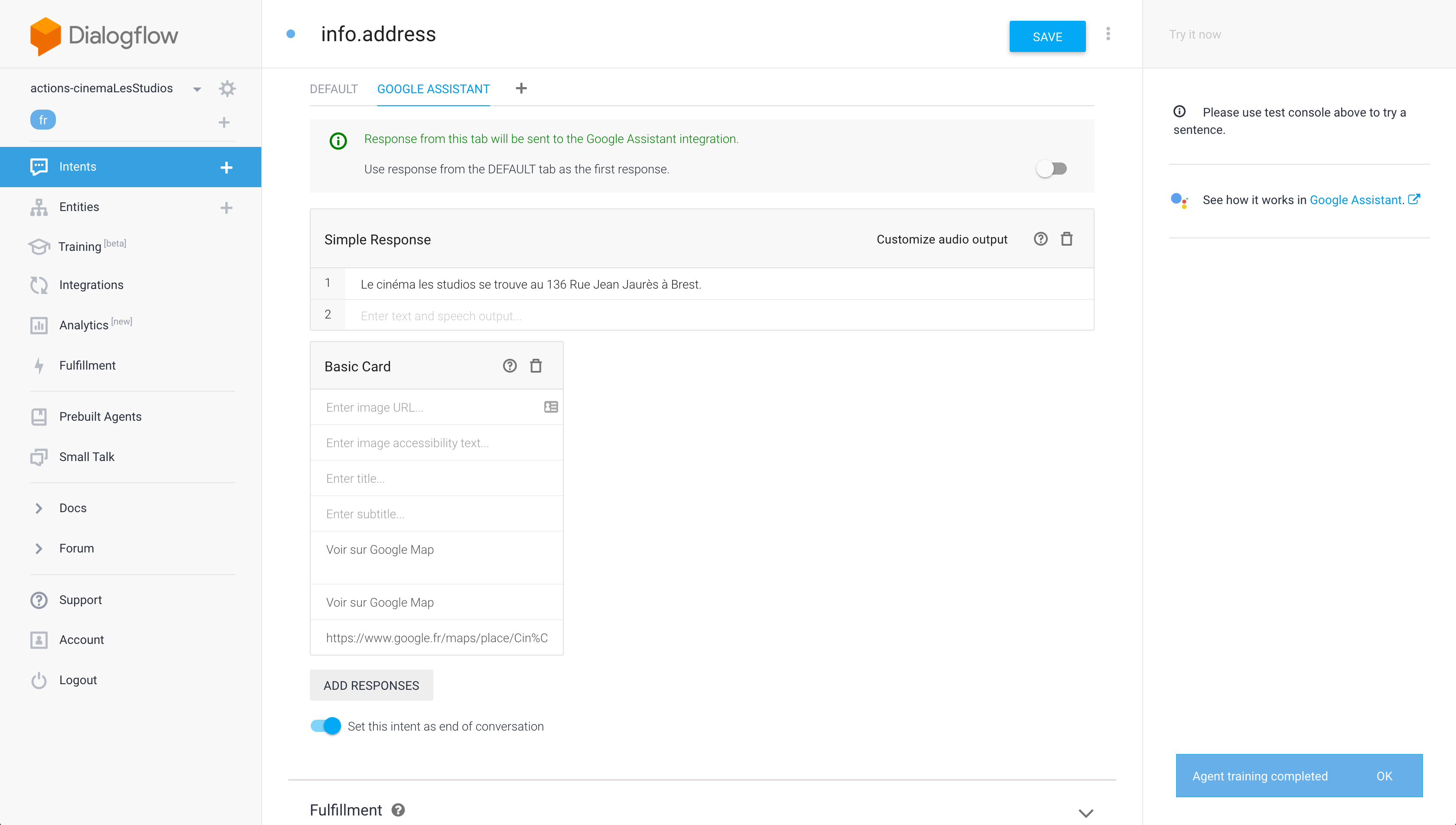Open Fulfillment in the sidebar
1456x825 pixels.
(x=87, y=365)
